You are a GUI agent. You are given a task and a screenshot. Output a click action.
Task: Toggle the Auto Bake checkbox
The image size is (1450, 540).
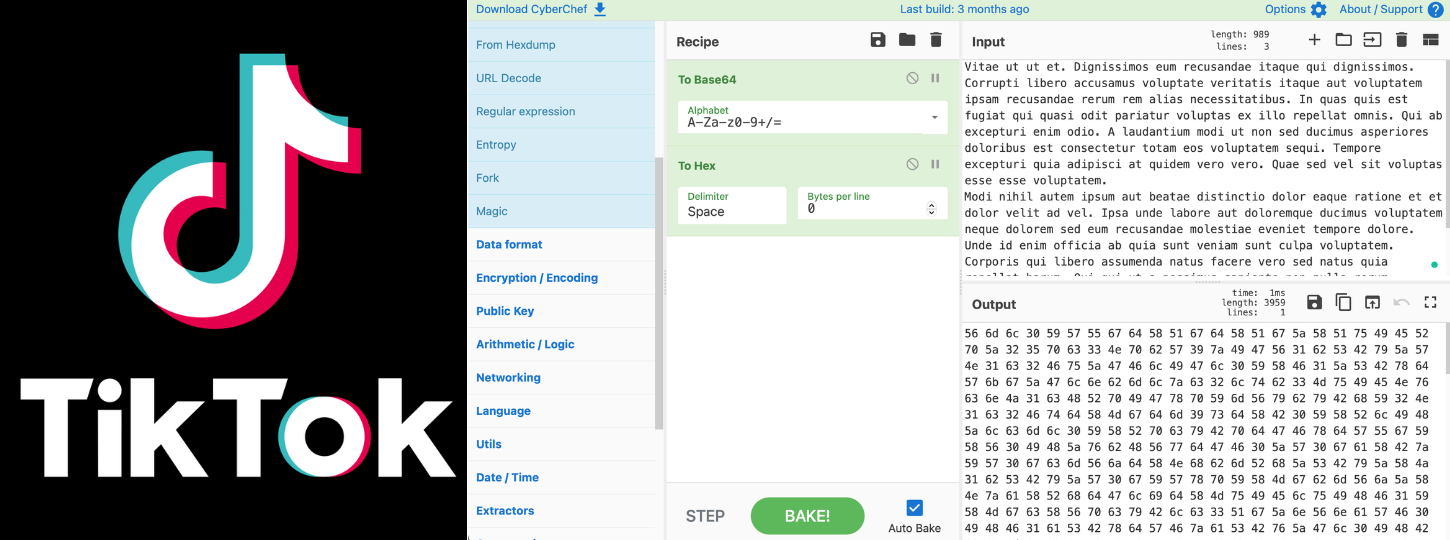[914, 508]
